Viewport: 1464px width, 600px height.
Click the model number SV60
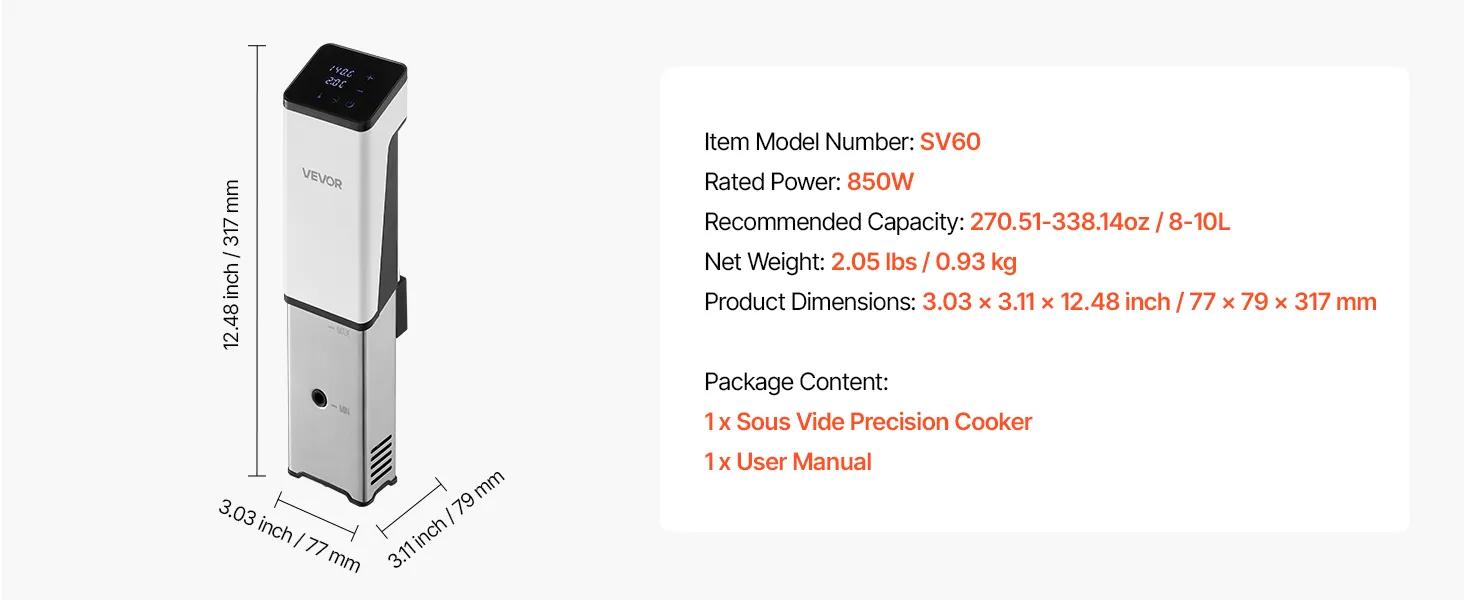950,142
